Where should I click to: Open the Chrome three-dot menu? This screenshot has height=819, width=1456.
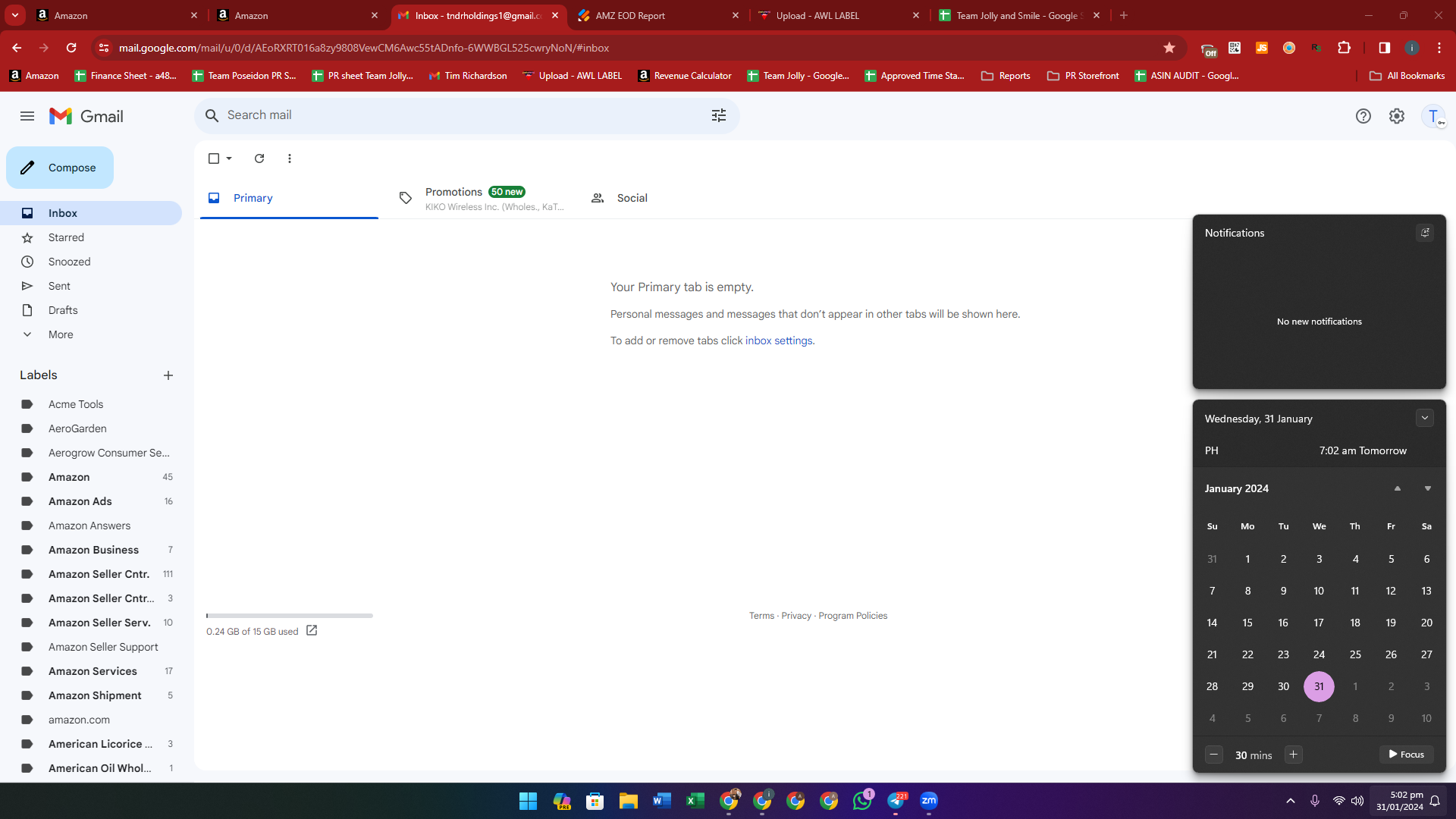[x=1439, y=48]
